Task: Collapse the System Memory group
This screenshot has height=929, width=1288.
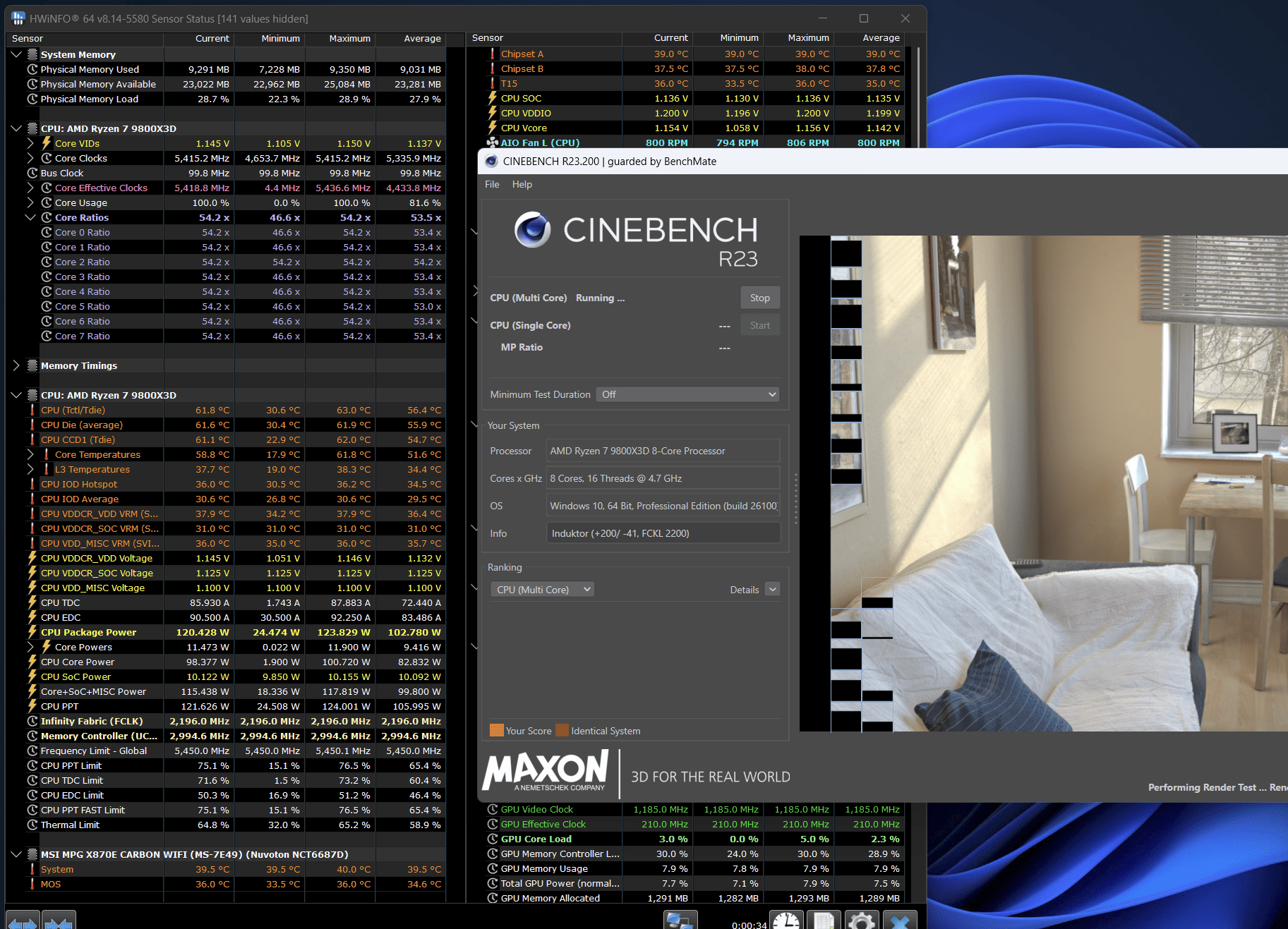Action: coord(16,54)
